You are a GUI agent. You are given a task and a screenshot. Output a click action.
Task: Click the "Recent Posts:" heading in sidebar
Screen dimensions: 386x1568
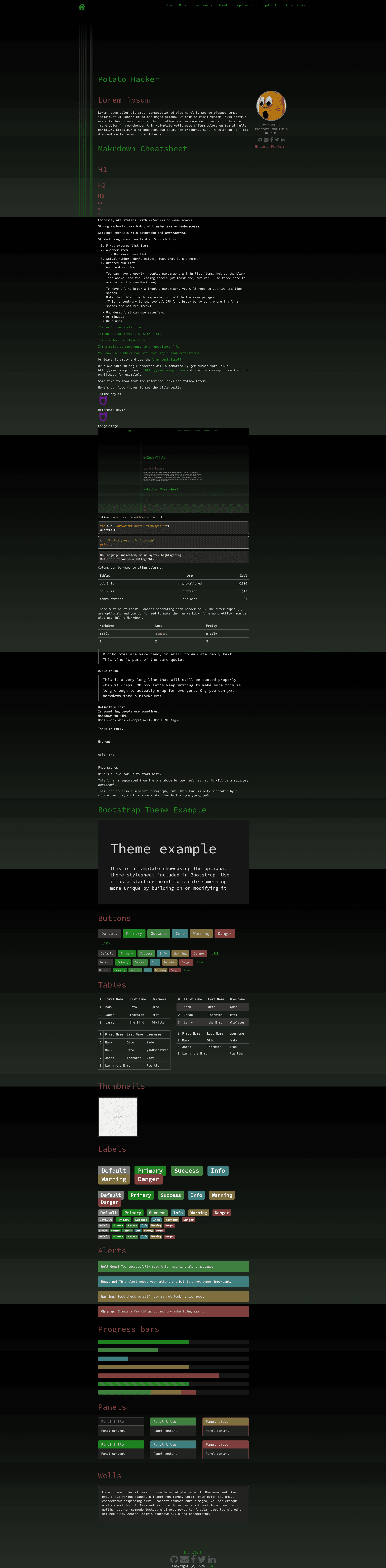(269, 147)
